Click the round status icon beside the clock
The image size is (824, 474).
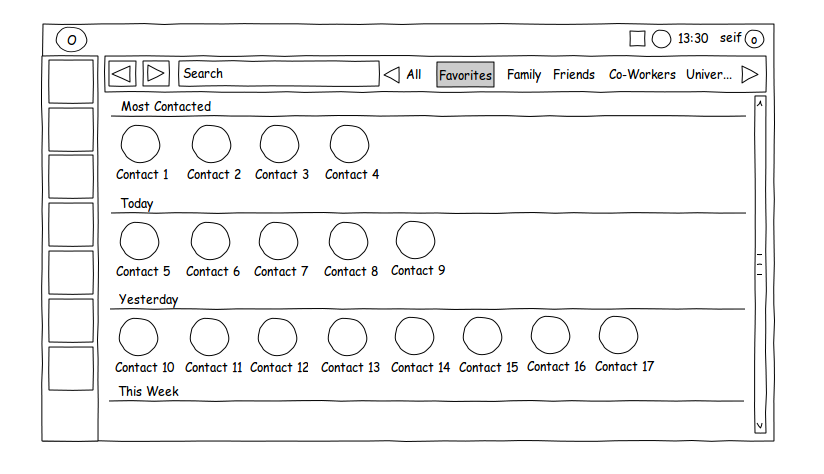tap(661, 39)
